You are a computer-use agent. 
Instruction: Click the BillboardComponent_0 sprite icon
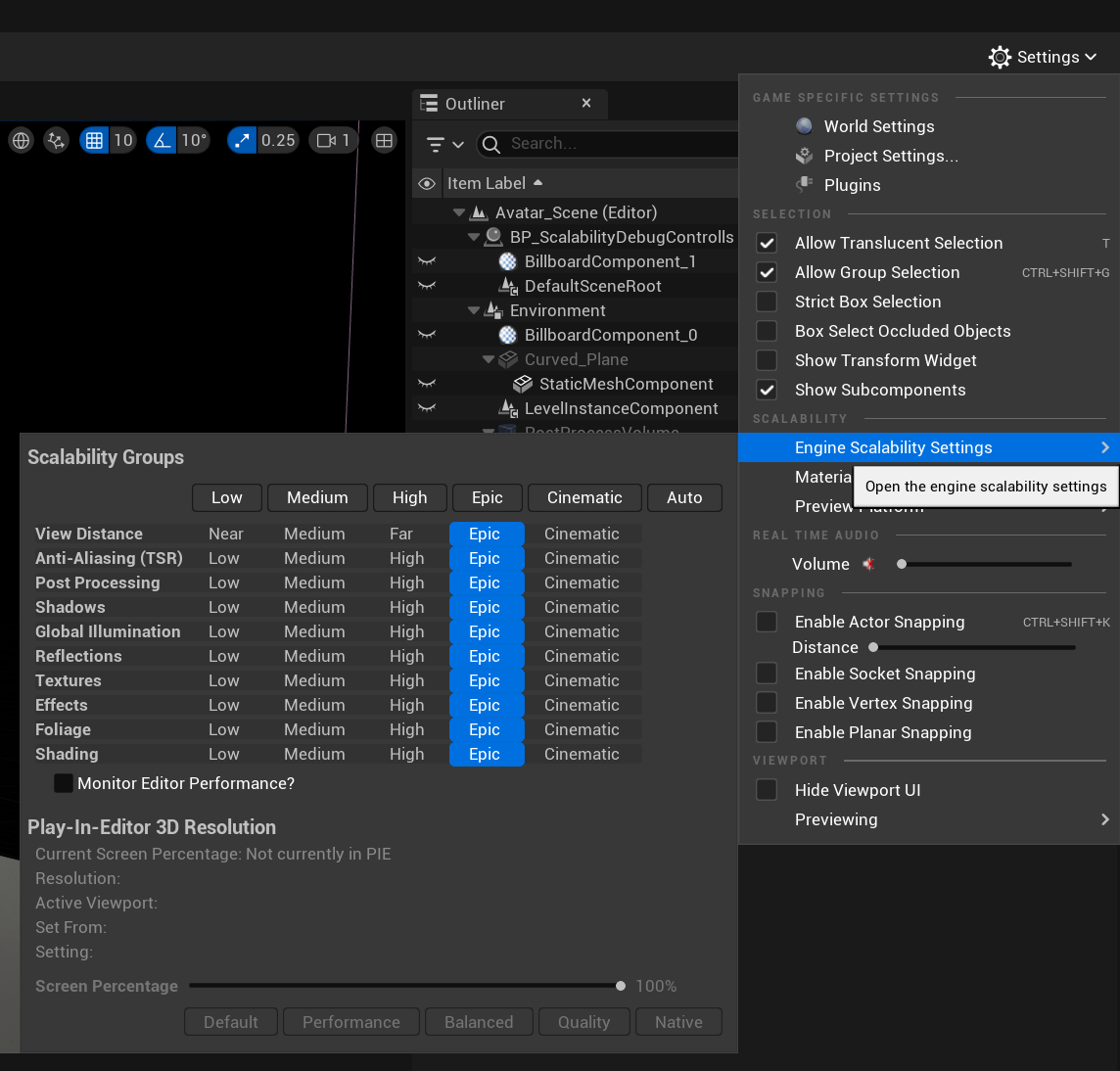[508, 335]
